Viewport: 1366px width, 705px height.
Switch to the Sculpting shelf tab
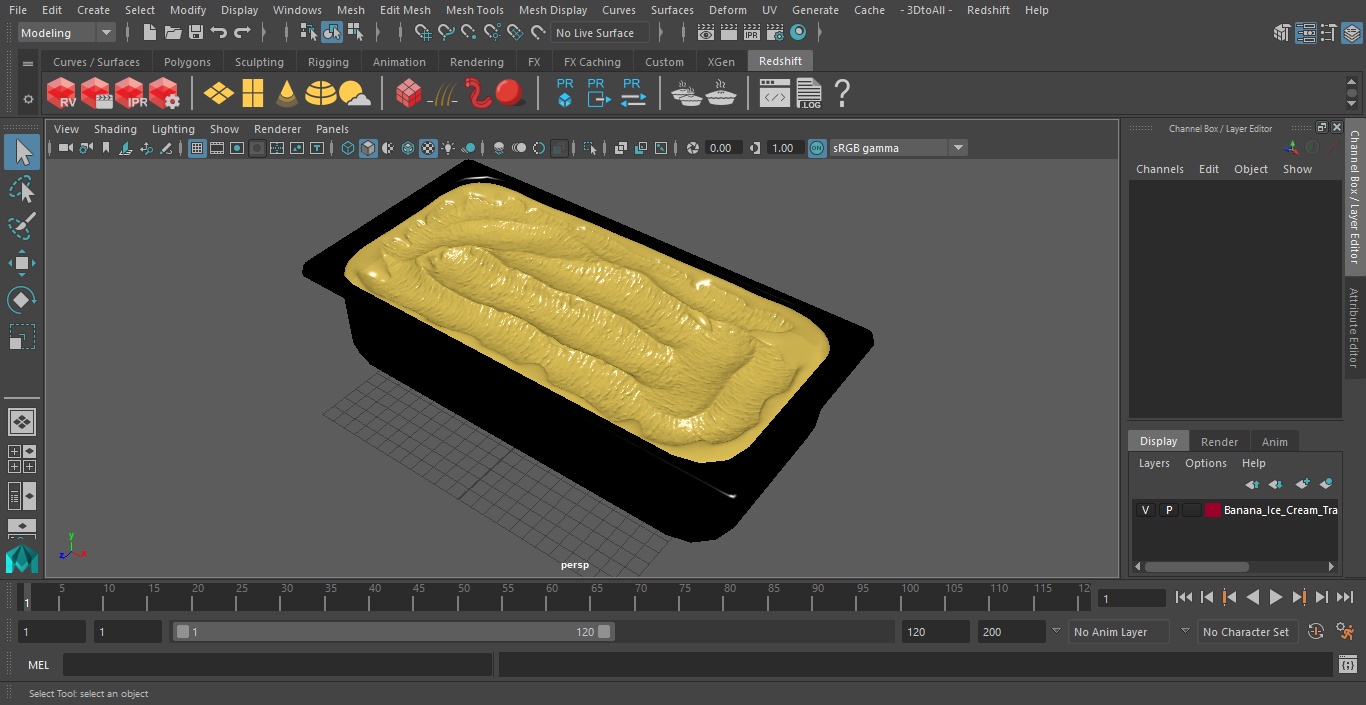[x=259, y=62]
